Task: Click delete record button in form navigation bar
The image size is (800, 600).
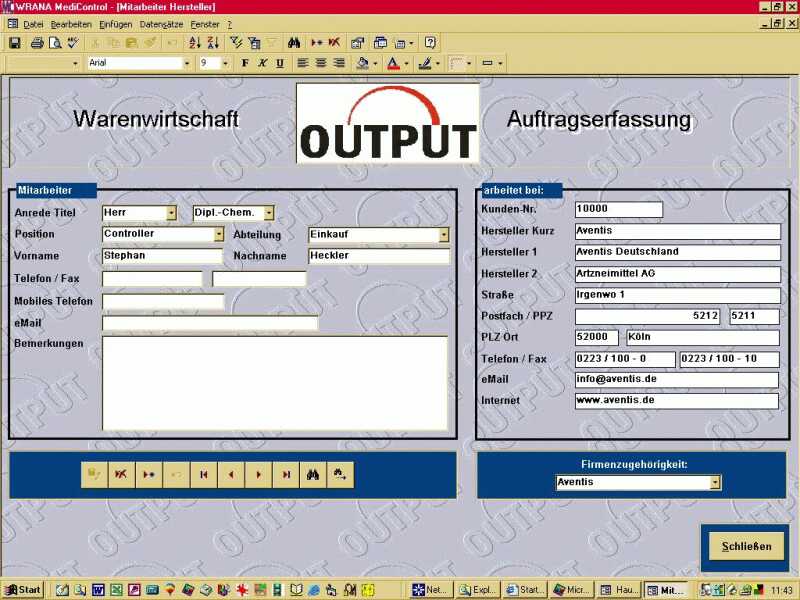Action: pyautogui.click(x=121, y=475)
